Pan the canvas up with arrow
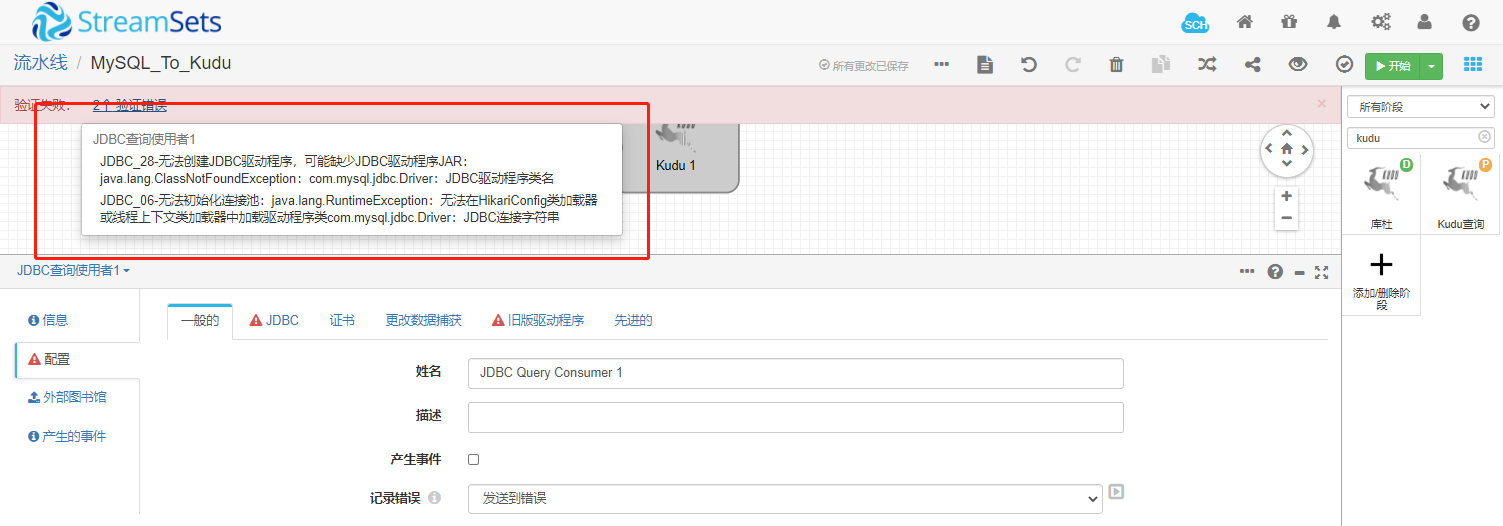Screen dimensions: 1503x526 [1286, 133]
